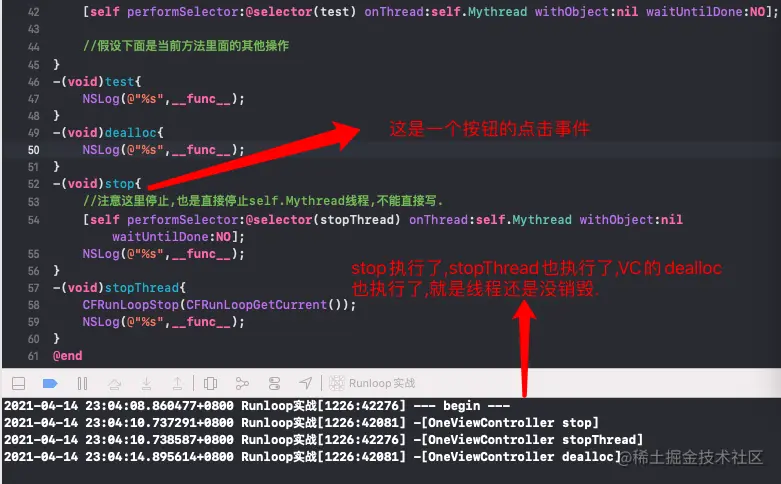Click the Step Over debug icon
This screenshot has width=781, height=484.
tap(115, 383)
